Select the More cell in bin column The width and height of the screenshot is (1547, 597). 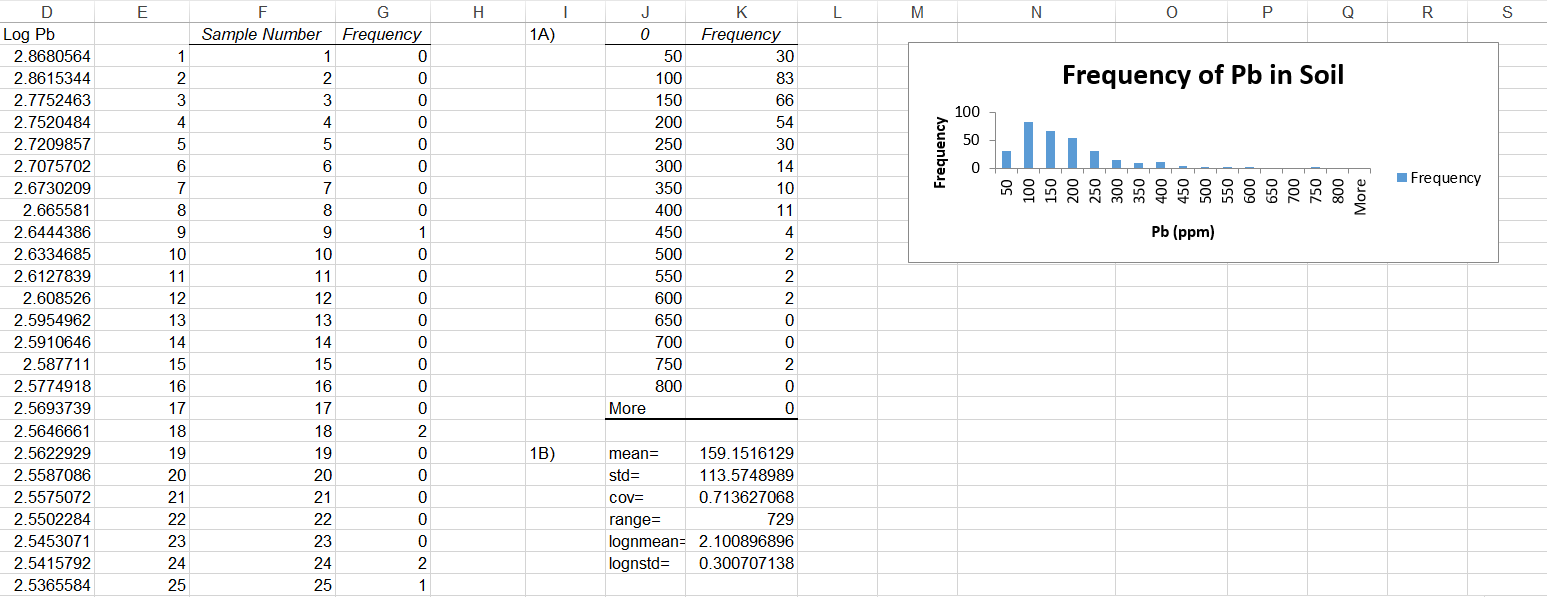pyautogui.click(x=645, y=408)
